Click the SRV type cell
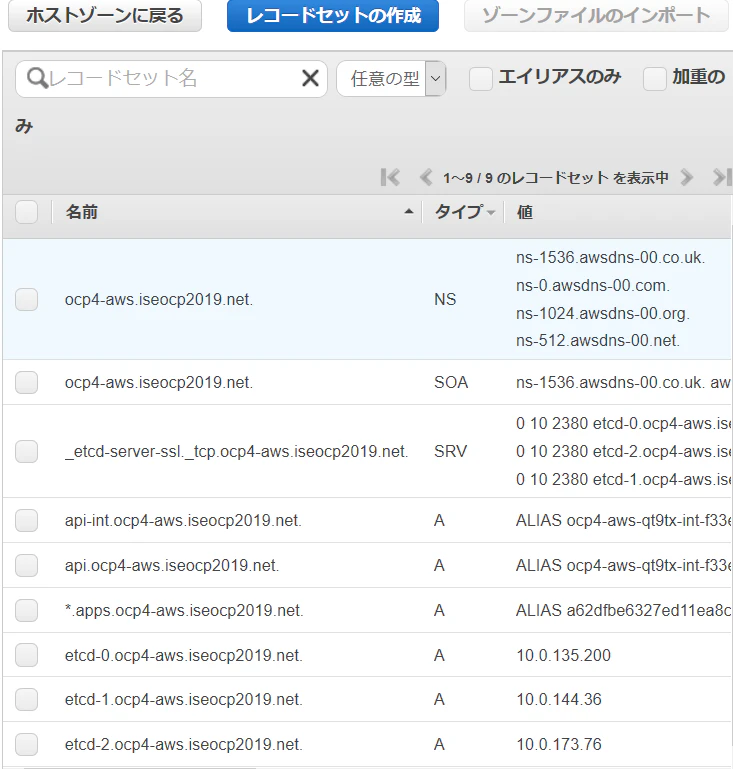This screenshot has height=769, width=733. 450,451
